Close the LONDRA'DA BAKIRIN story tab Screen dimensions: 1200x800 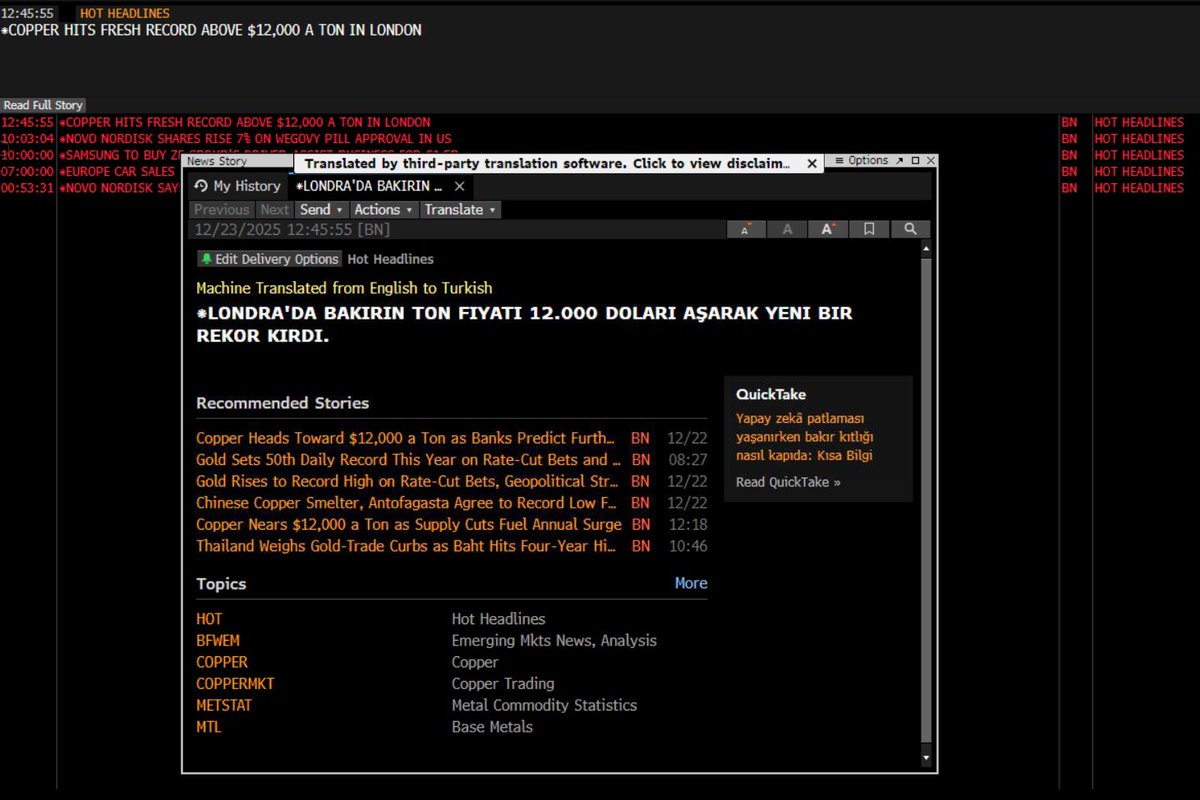[459, 186]
